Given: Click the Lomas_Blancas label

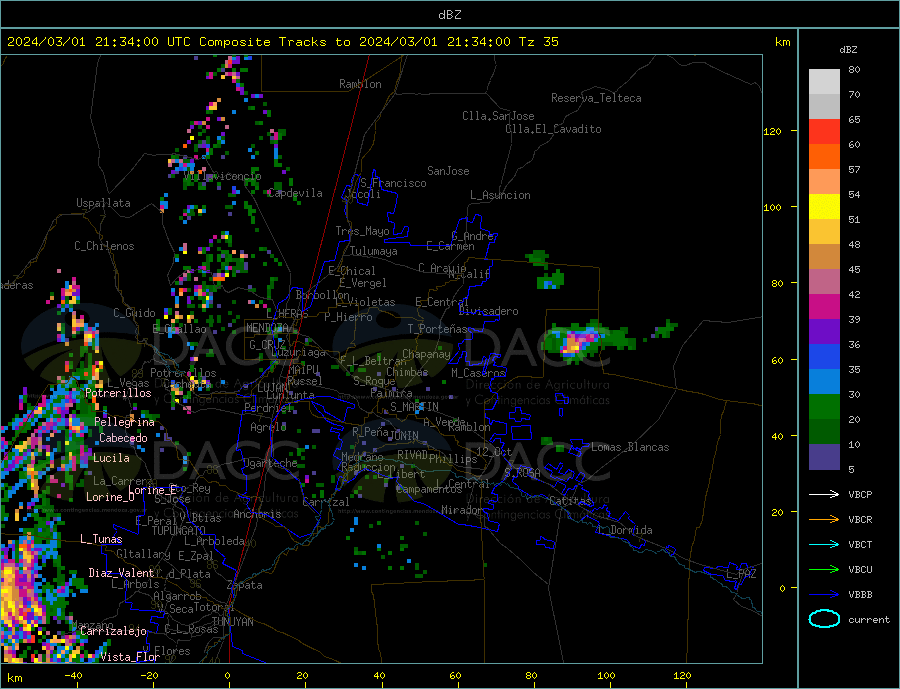Looking at the screenshot, I should [630, 447].
